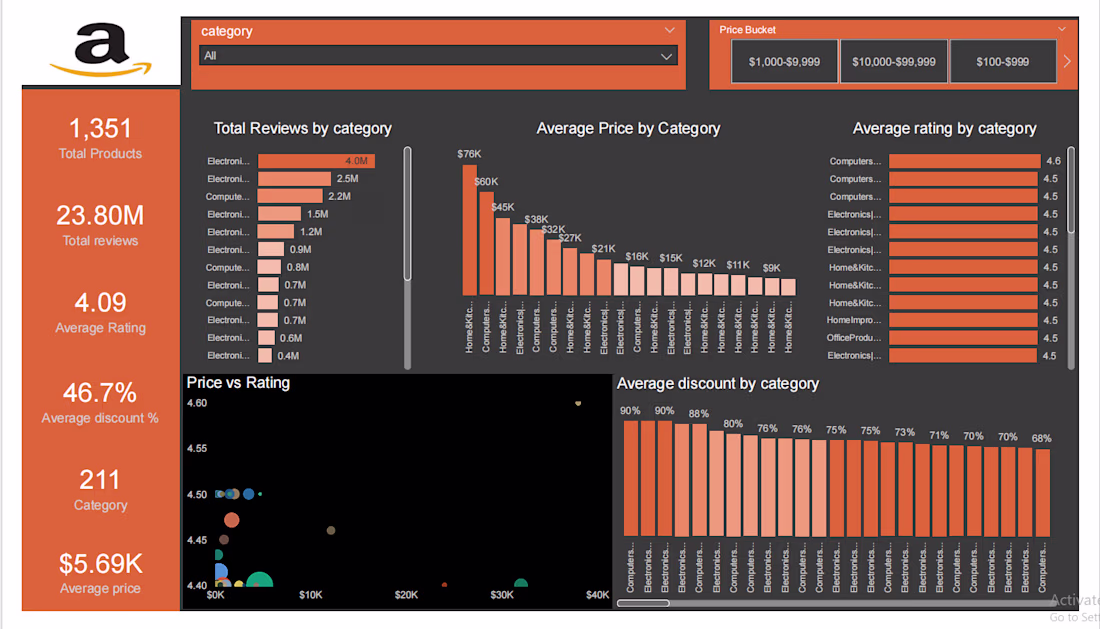
Task: Click the Price vs Rating title
Action: (x=238, y=383)
